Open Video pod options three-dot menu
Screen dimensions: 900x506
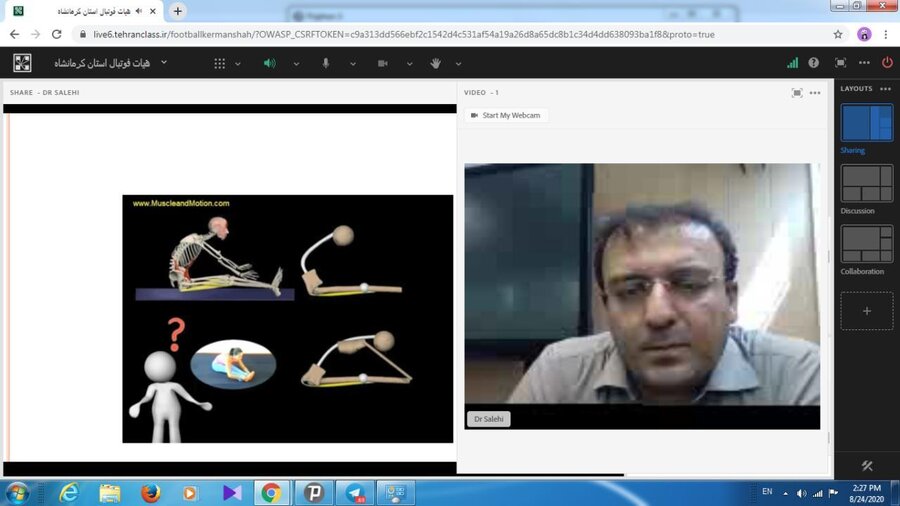815,93
